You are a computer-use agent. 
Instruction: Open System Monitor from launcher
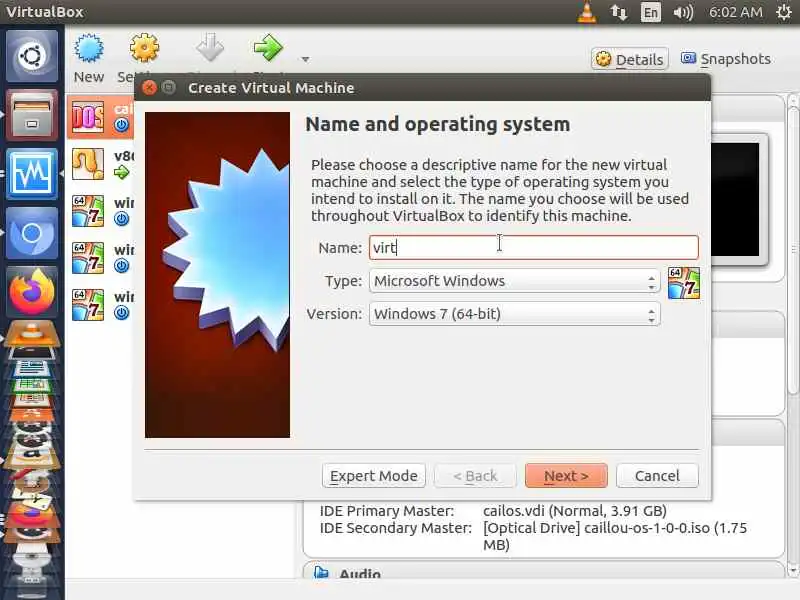(x=32, y=174)
